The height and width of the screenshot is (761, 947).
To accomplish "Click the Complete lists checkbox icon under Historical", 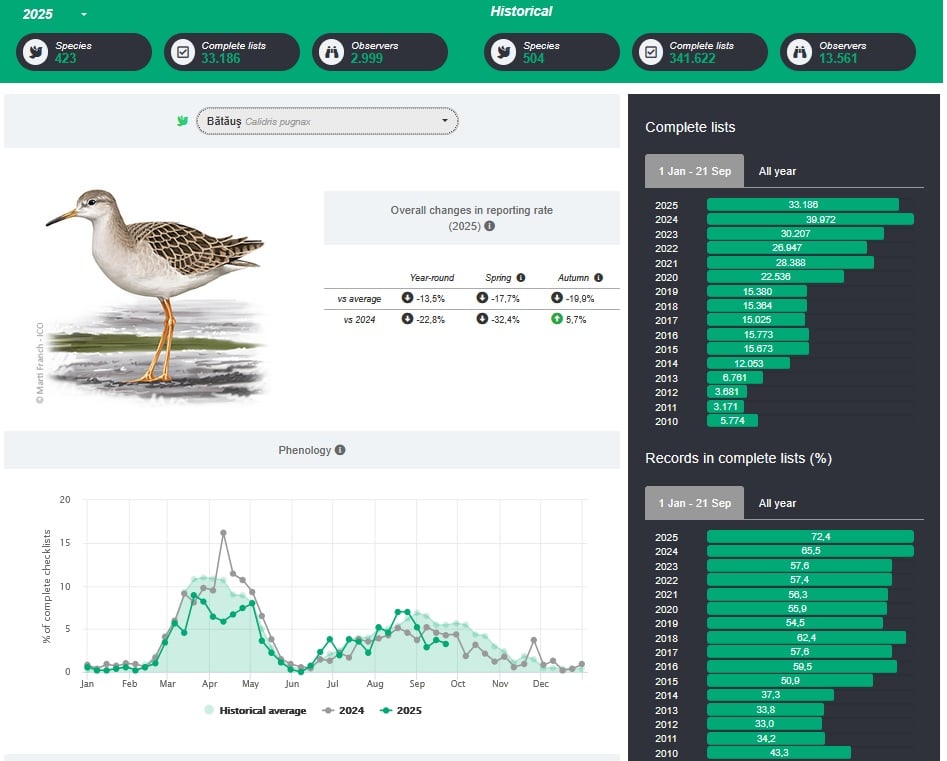I will coord(650,52).
